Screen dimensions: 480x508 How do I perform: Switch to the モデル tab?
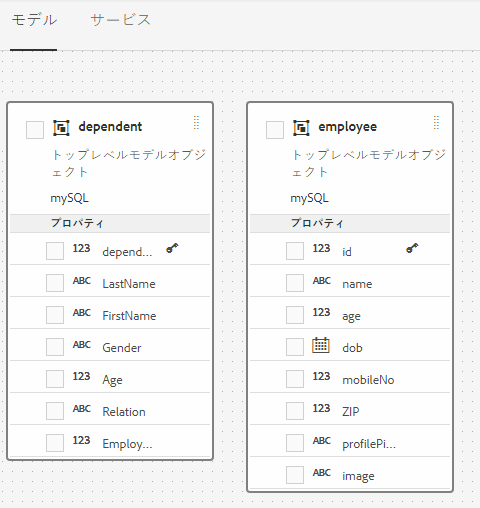pyautogui.click(x=34, y=20)
